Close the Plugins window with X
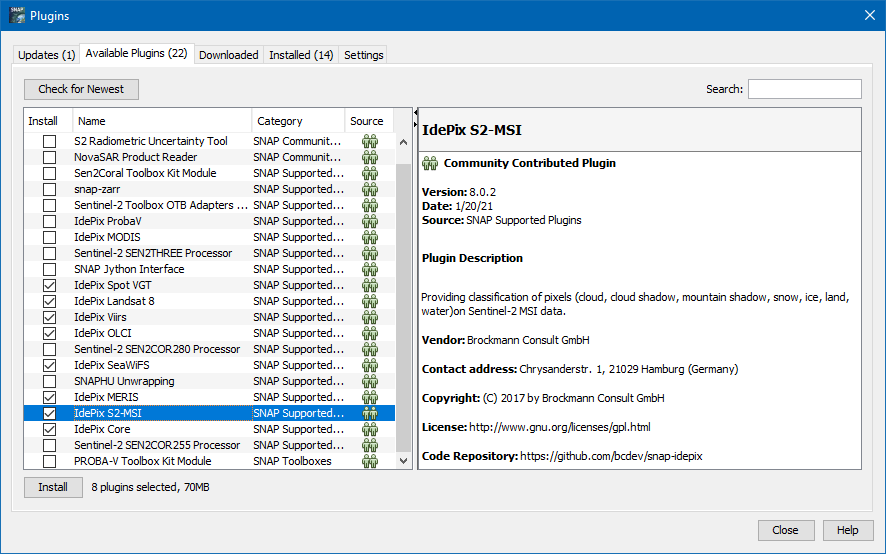Screen dimensions: 886x554 tap(870, 15)
